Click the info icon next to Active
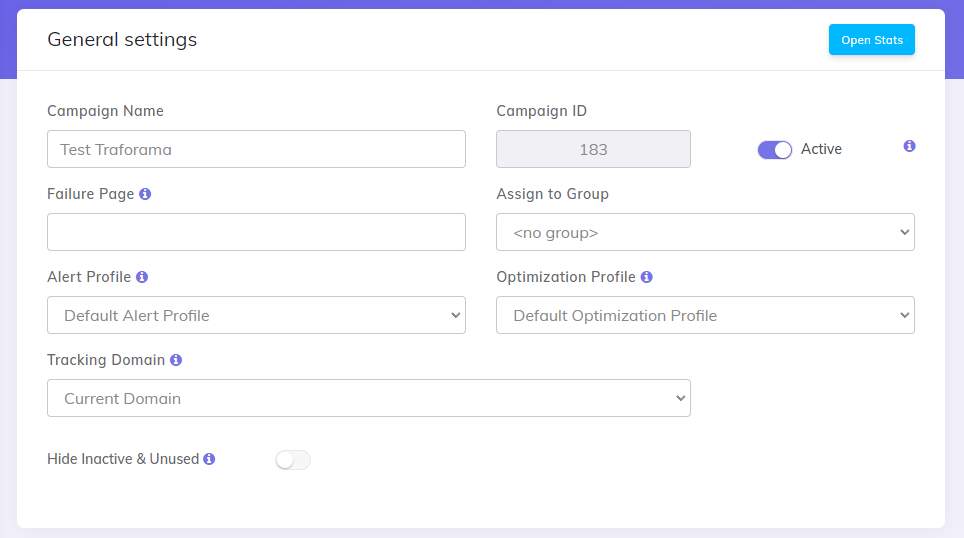 click(x=909, y=146)
